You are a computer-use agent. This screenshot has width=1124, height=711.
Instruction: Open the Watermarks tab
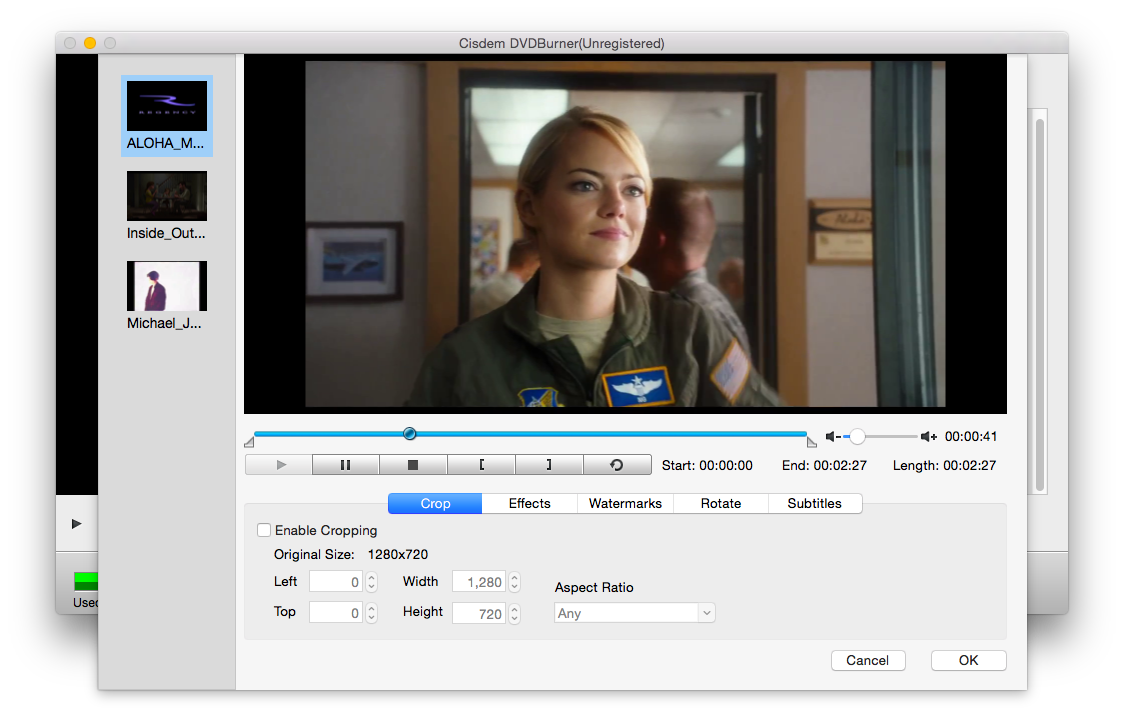click(625, 504)
